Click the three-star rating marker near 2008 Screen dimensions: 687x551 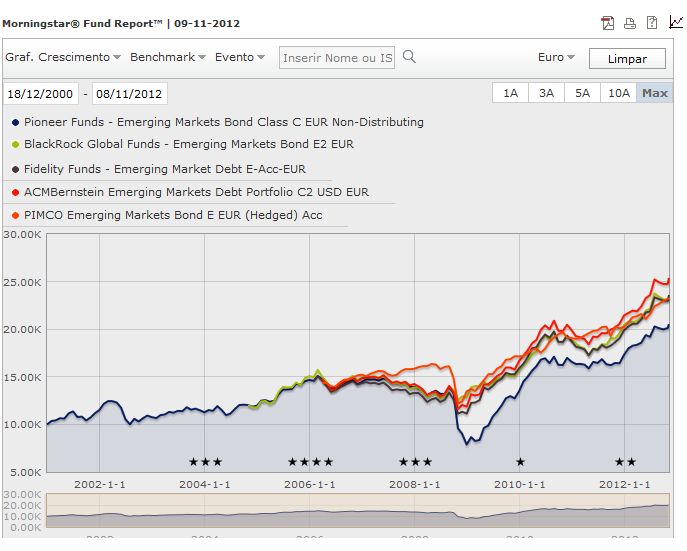point(415,462)
